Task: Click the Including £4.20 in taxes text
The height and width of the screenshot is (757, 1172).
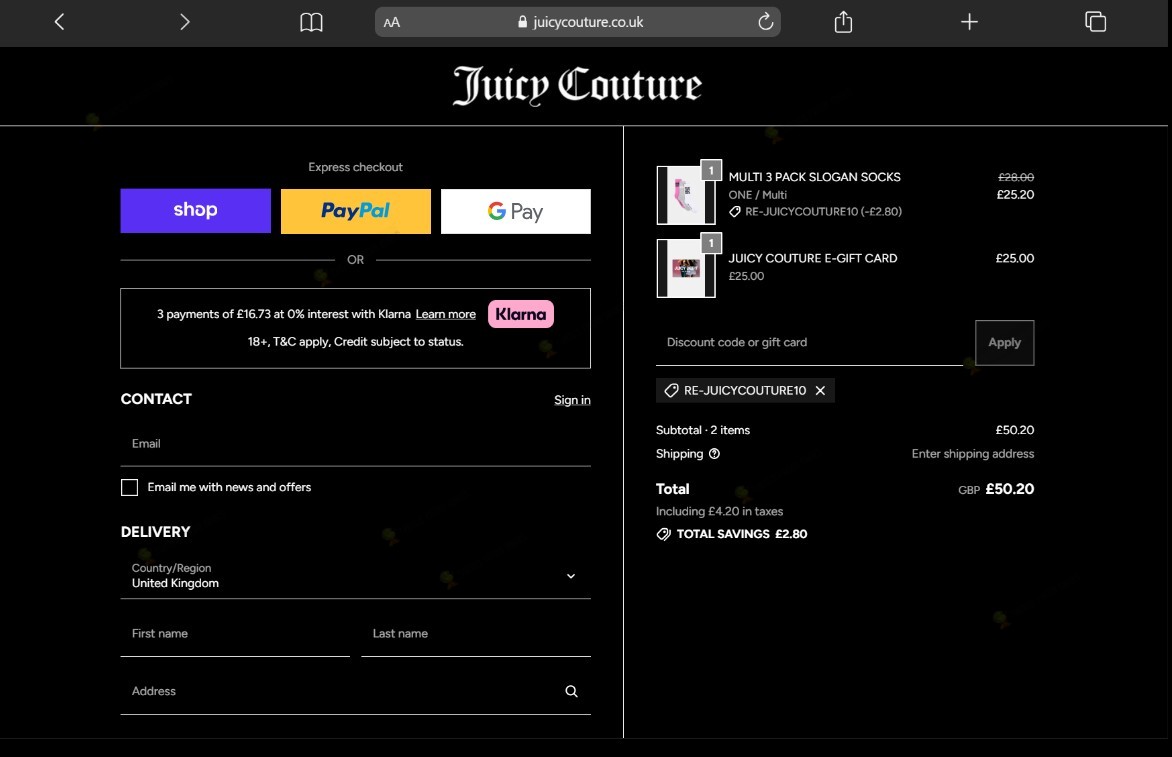Action: coord(719,511)
